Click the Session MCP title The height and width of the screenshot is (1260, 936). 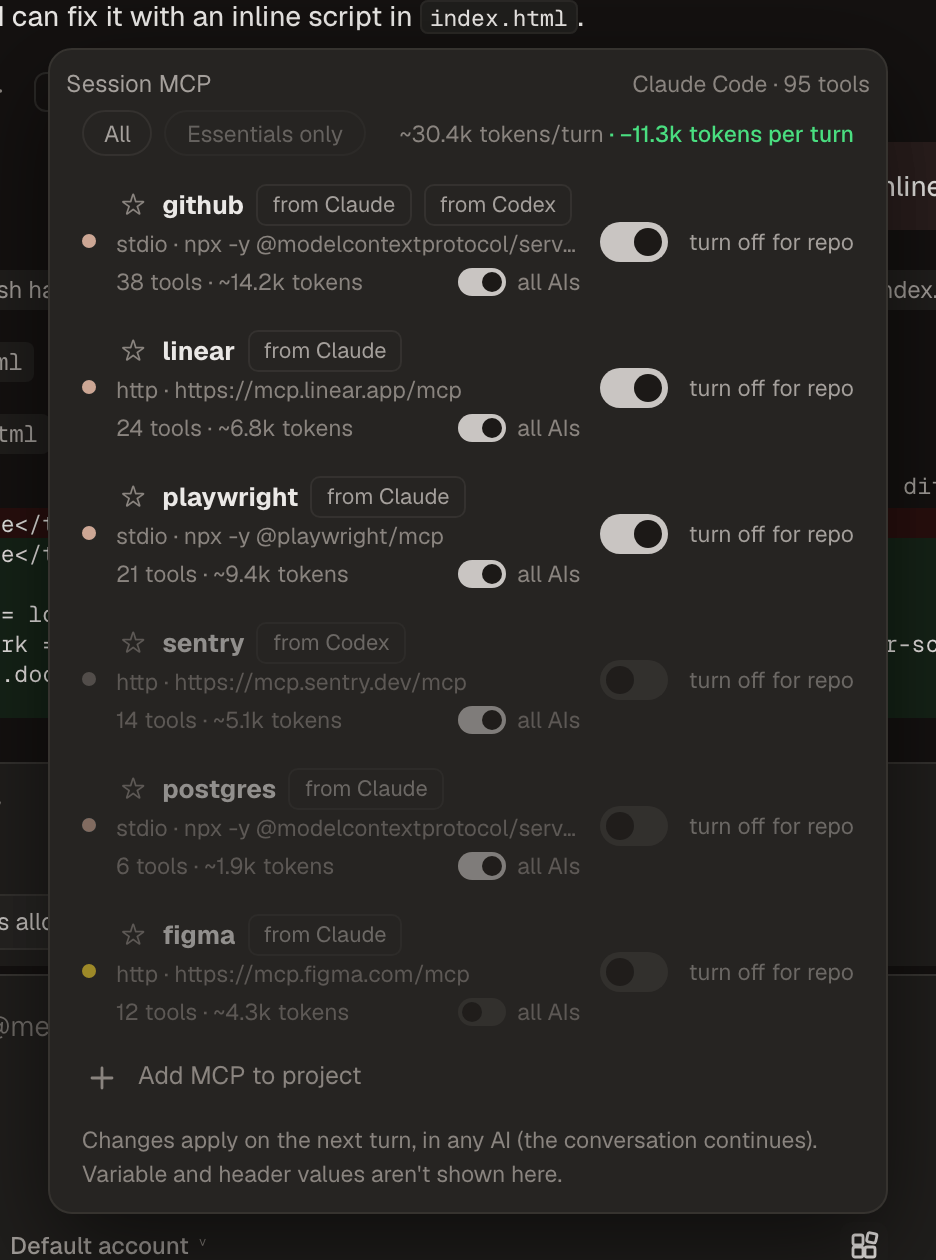coord(139,84)
